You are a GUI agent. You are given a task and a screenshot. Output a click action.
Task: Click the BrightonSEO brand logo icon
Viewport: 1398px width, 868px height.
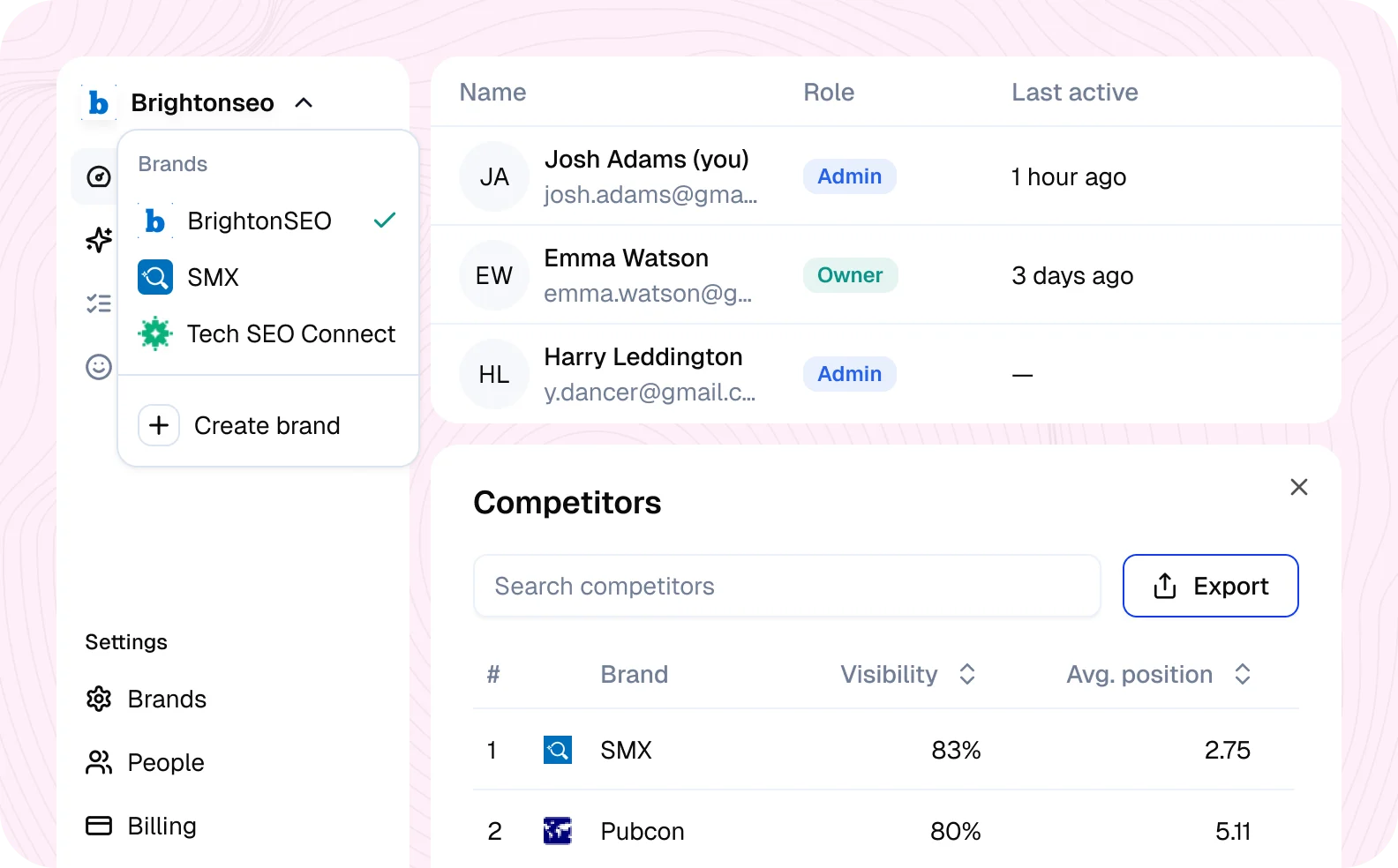154,221
